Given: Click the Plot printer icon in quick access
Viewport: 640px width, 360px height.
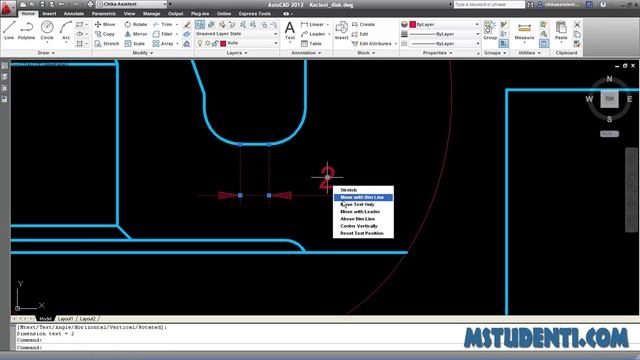Looking at the screenshot, I should [x=91, y=4].
